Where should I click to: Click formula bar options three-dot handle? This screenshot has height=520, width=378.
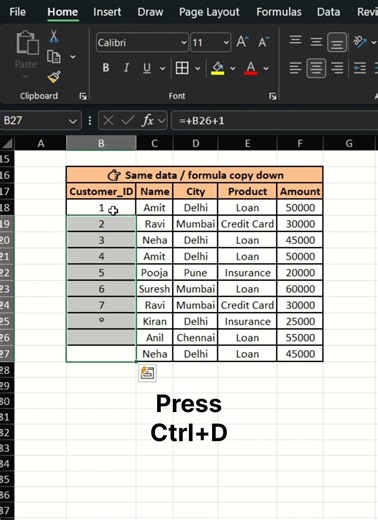[90, 120]
